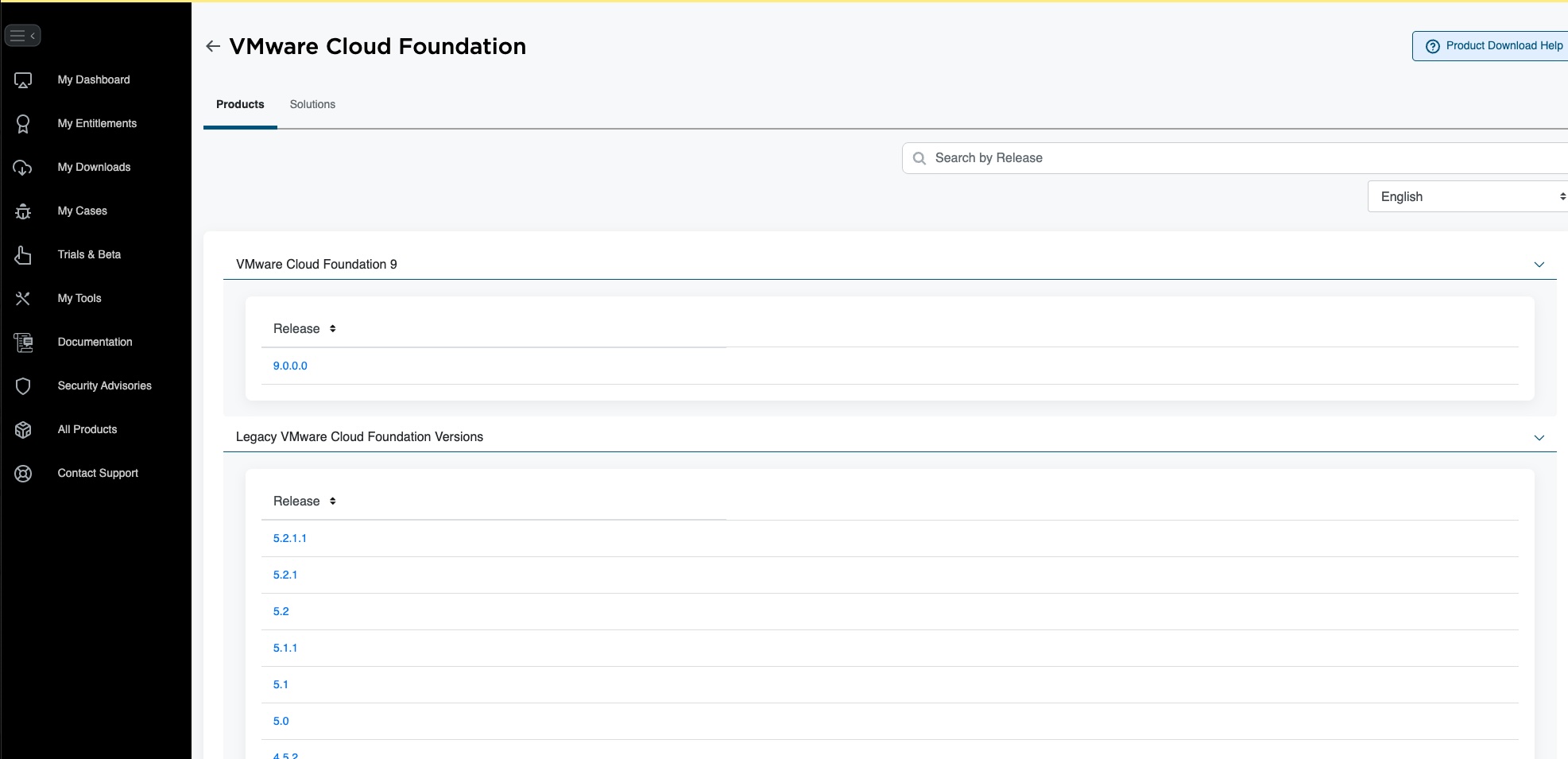Collapse the VMware Cloud Foundation 9 section
1568x759 pixels.
1539,265
